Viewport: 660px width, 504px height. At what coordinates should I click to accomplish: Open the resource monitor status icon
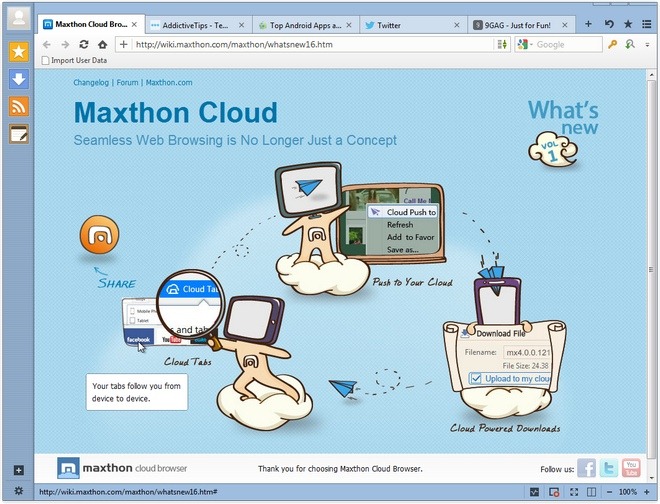[x=534, y=492]
